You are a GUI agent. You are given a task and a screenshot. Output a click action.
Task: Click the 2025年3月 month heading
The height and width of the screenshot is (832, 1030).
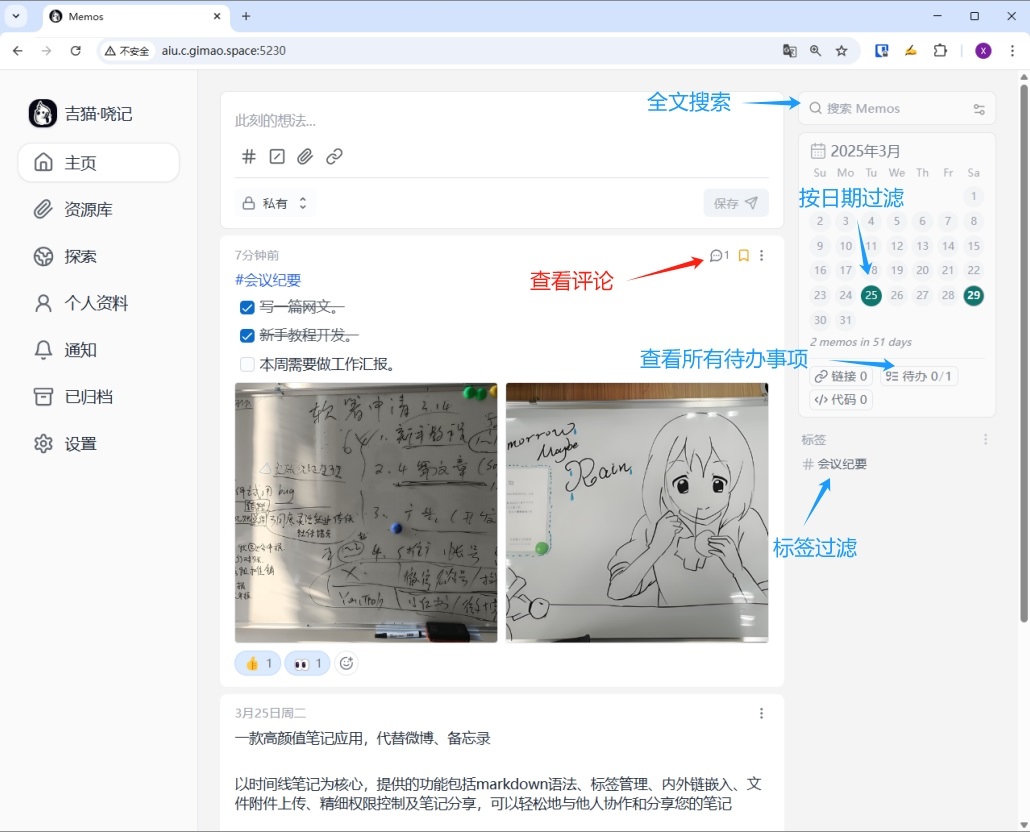click(865, 151)
